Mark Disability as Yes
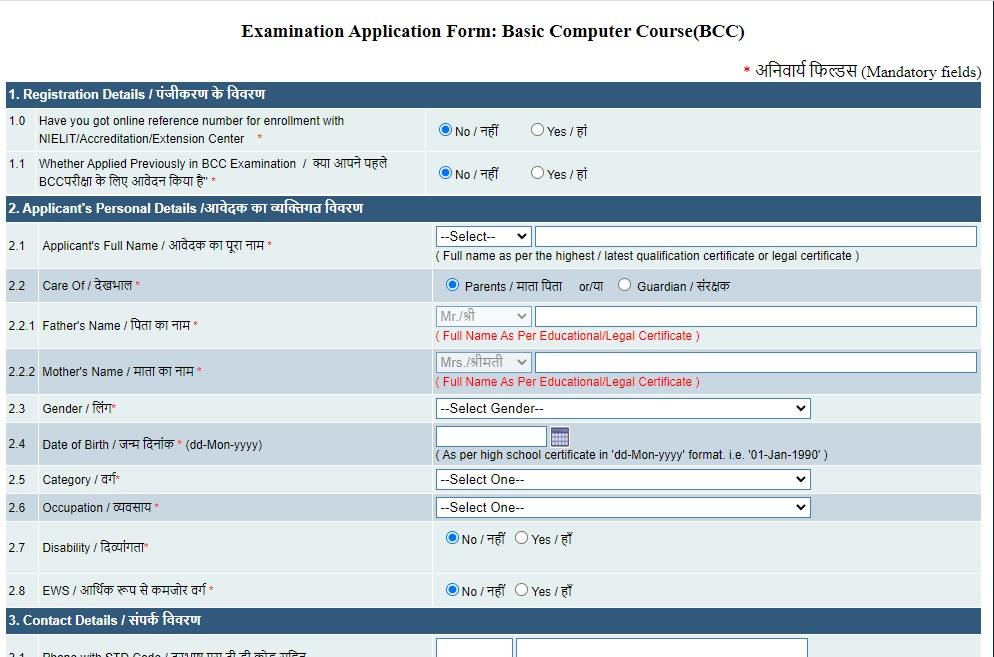994x657 pixels. coord(521,538)
